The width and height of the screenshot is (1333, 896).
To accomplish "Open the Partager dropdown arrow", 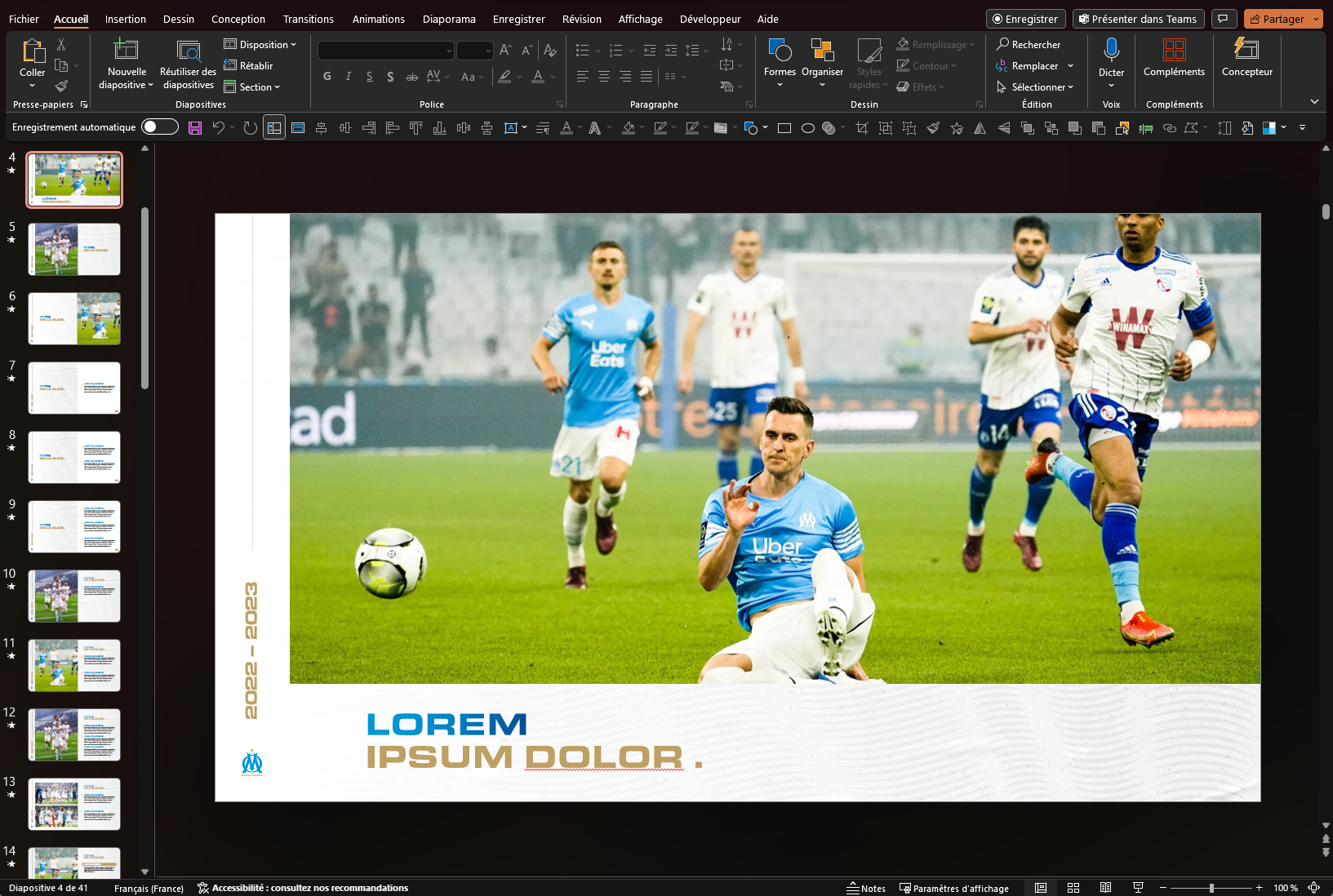I will coord(1316,19).
